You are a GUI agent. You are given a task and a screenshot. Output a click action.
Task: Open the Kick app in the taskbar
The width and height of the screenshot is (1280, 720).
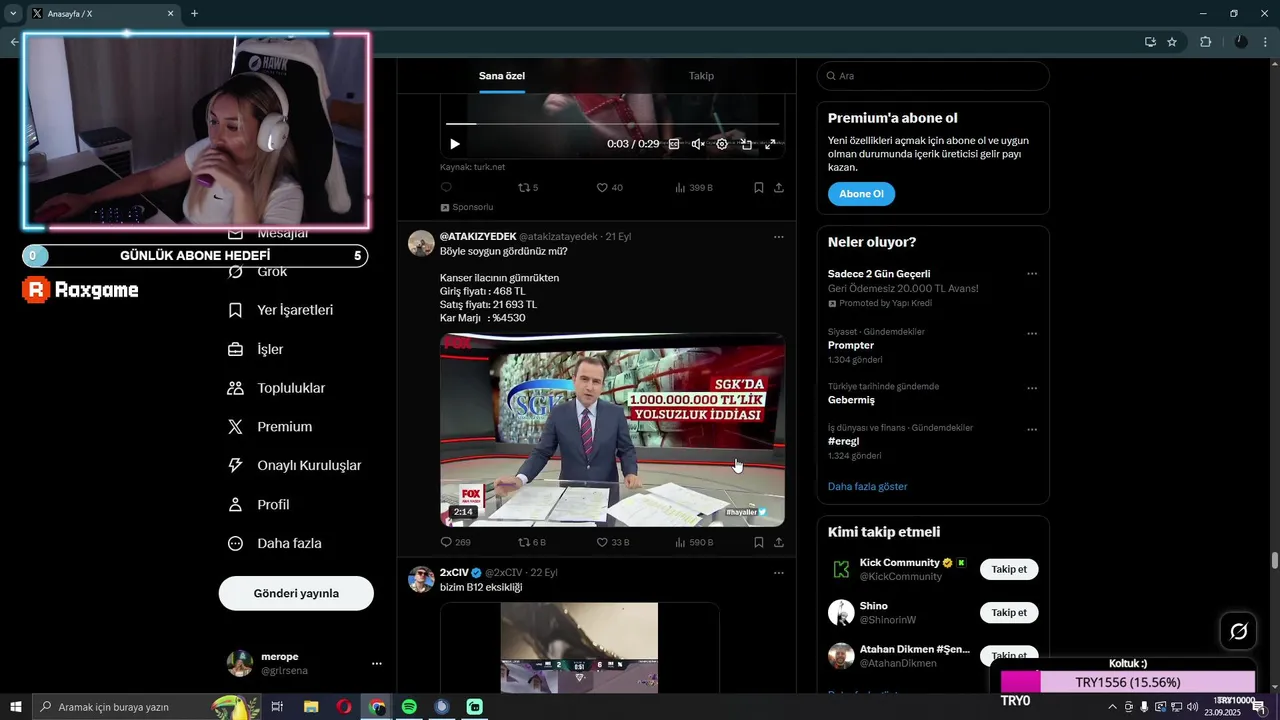[475, 707]
